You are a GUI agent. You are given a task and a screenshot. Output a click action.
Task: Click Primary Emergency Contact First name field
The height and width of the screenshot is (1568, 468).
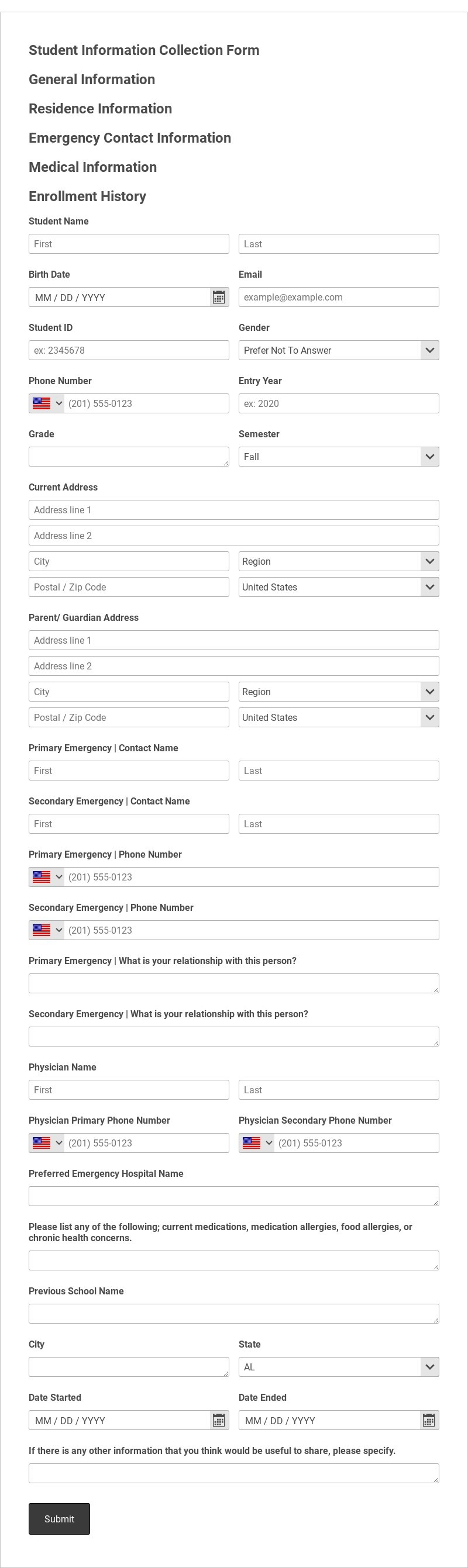tap(129, 771)
